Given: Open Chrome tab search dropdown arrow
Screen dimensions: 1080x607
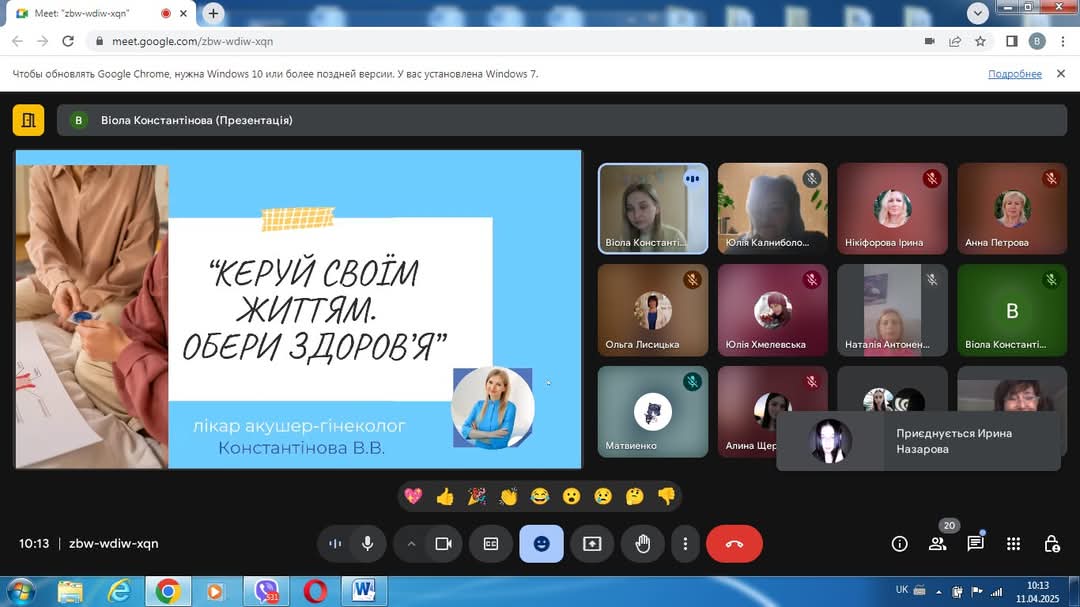Looking at the screenshot, I should tap(977, 12).
